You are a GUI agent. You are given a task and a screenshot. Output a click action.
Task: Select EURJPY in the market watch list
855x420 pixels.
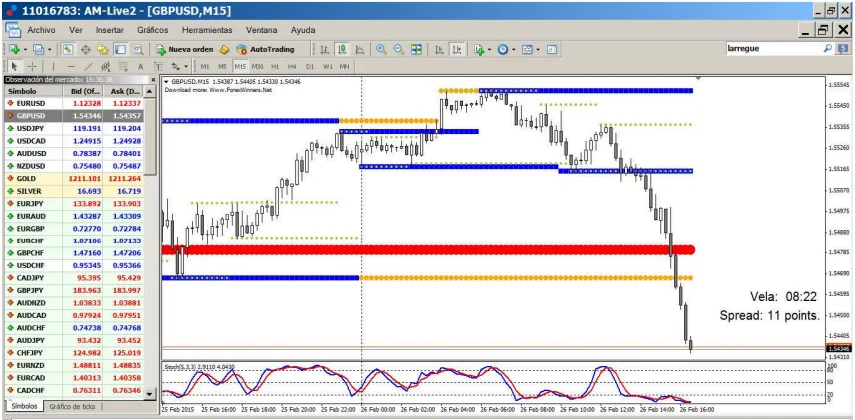31,203
